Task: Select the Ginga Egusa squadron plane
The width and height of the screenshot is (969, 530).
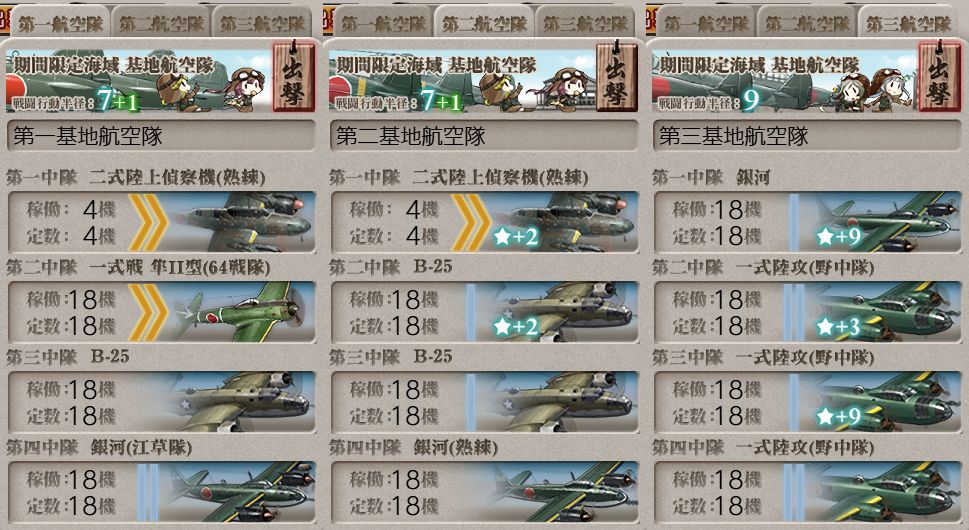Action: 162,492
